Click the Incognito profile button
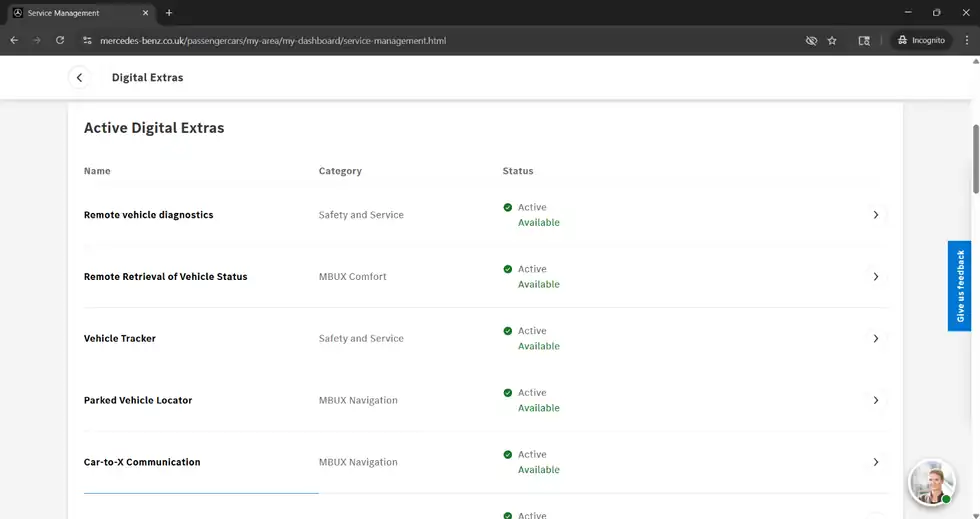Viewport: 980px width, 519px height. [x=921, y=41]
